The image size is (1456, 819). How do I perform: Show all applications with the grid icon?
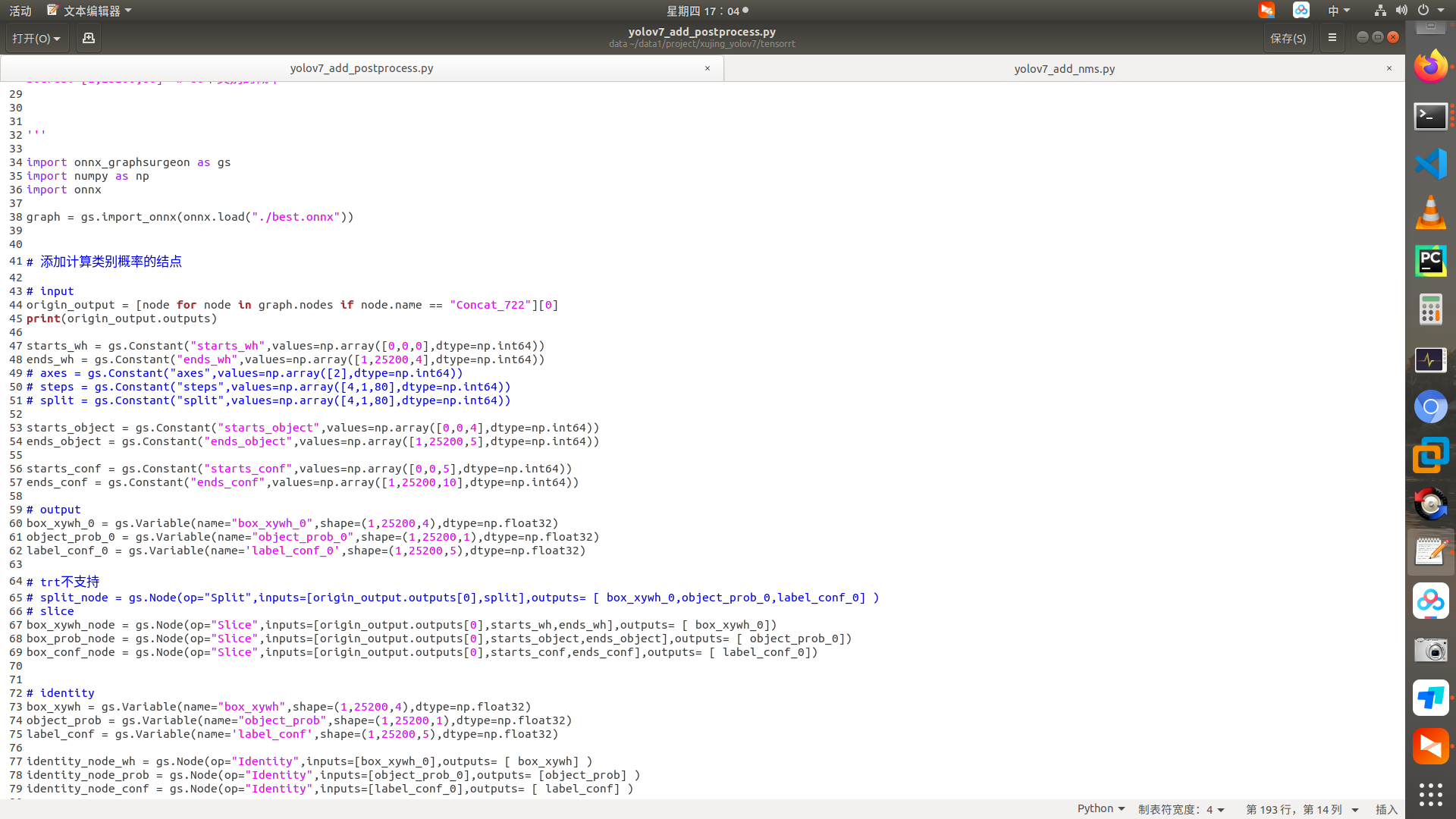1431,795
